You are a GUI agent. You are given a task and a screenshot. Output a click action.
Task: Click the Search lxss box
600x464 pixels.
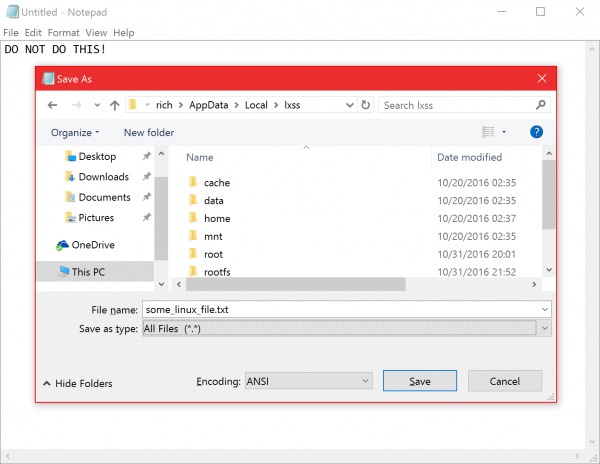[458, 105]
